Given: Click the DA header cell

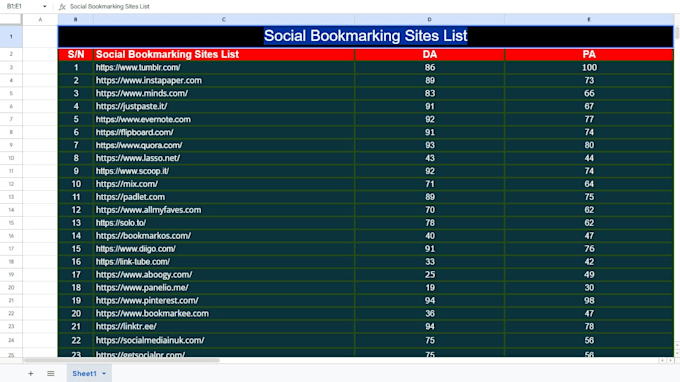Looking at the screenshot, I should (x=429, y=54).
